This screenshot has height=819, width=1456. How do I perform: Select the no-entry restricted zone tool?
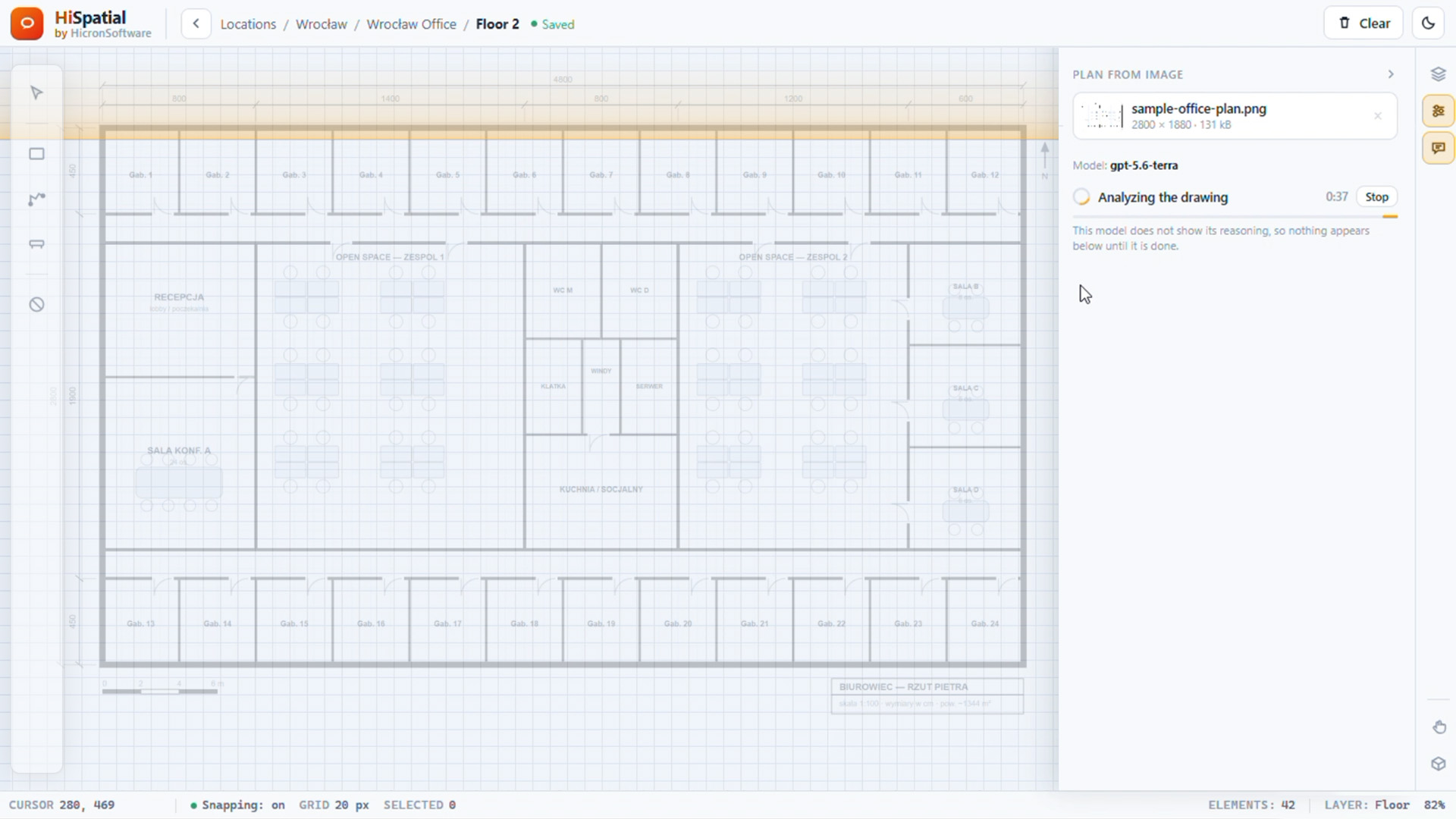tap(36, 305)
